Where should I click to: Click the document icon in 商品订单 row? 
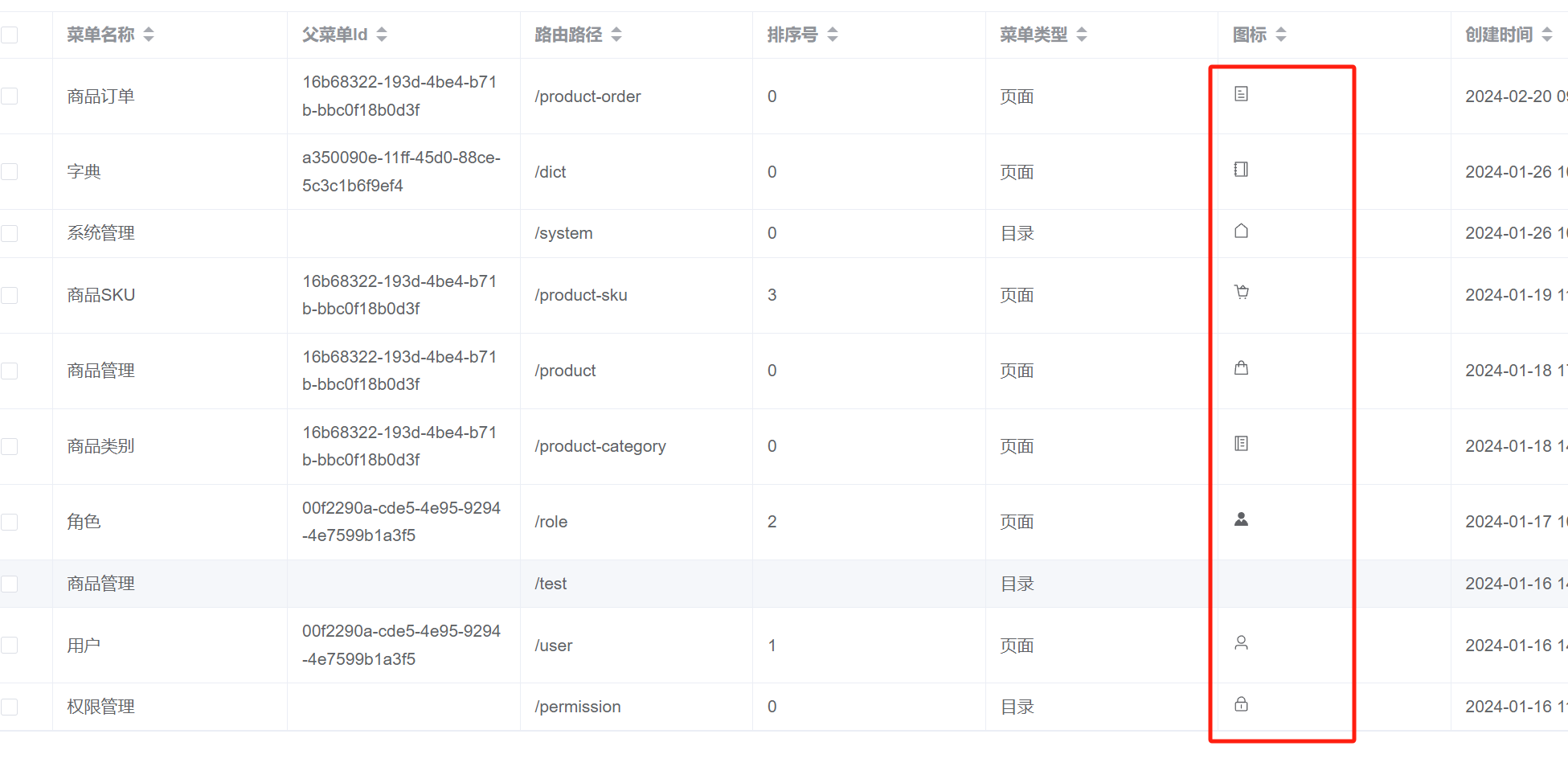pyautogui.click(x=1241, y=94)
